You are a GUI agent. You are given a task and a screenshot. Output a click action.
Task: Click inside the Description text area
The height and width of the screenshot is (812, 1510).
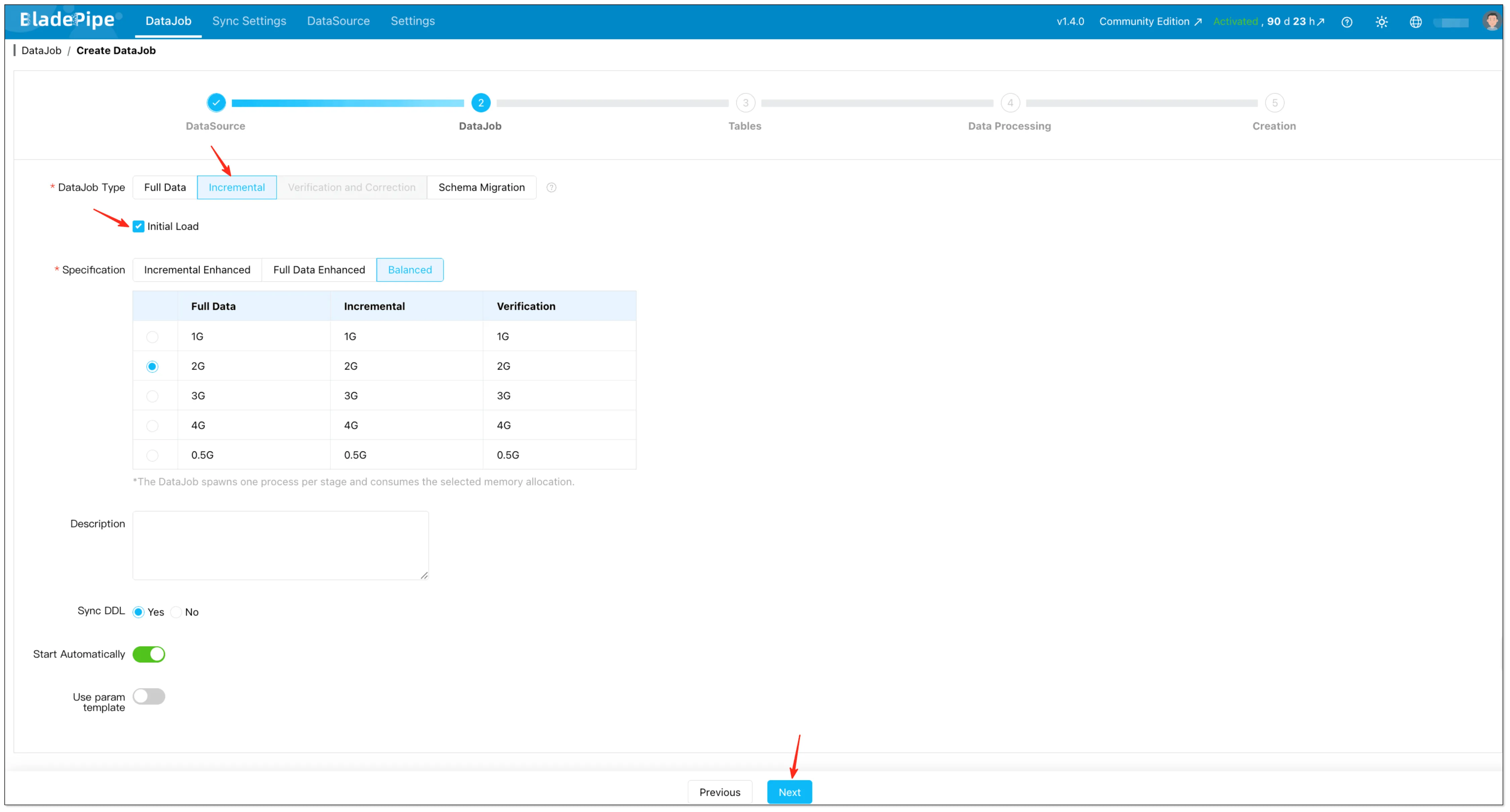[280, 545]
